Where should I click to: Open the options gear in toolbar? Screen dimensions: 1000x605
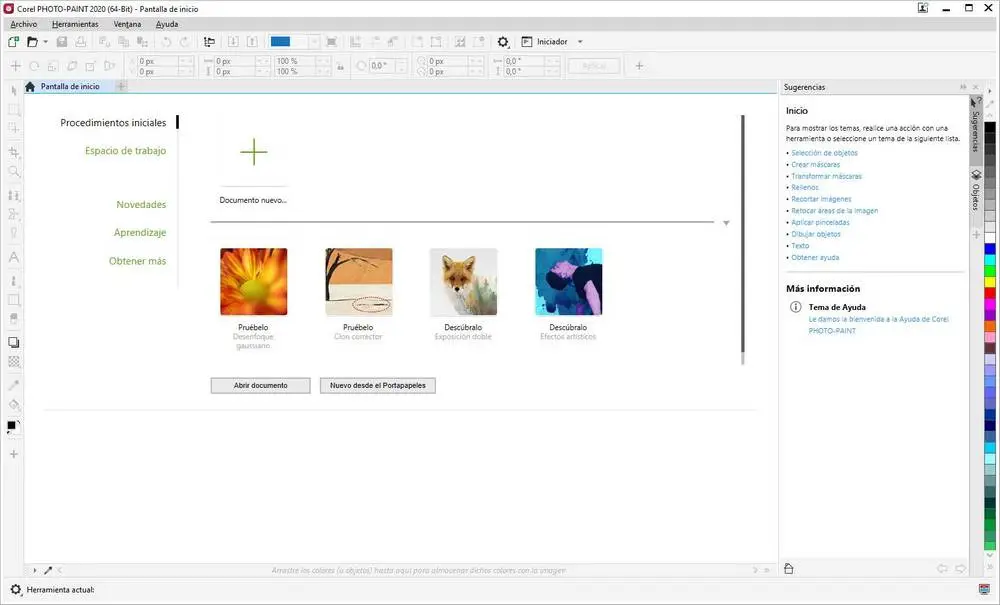point(503,42)
